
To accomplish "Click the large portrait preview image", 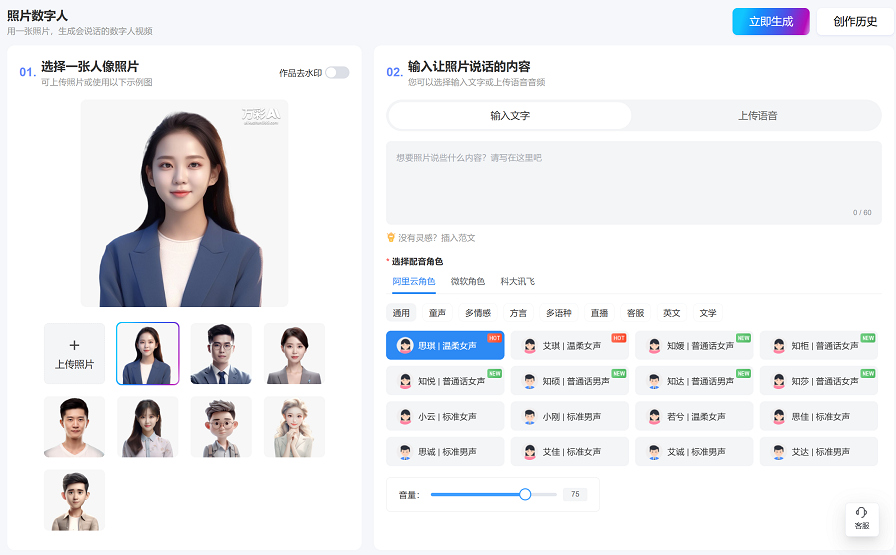I will pos(184,203).
